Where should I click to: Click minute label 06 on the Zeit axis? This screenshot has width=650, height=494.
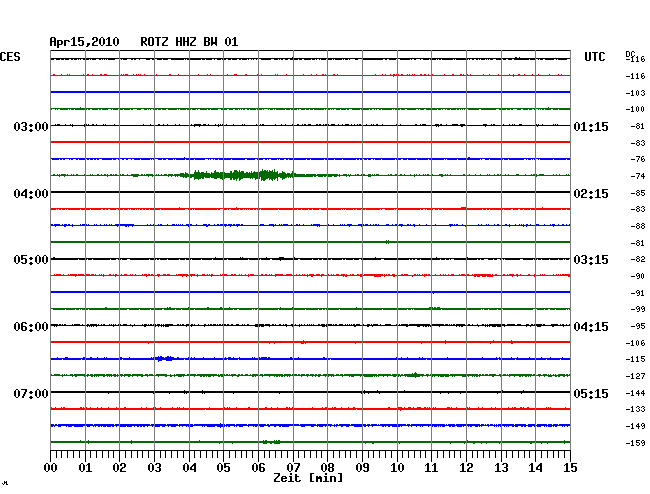coord(258,468)
